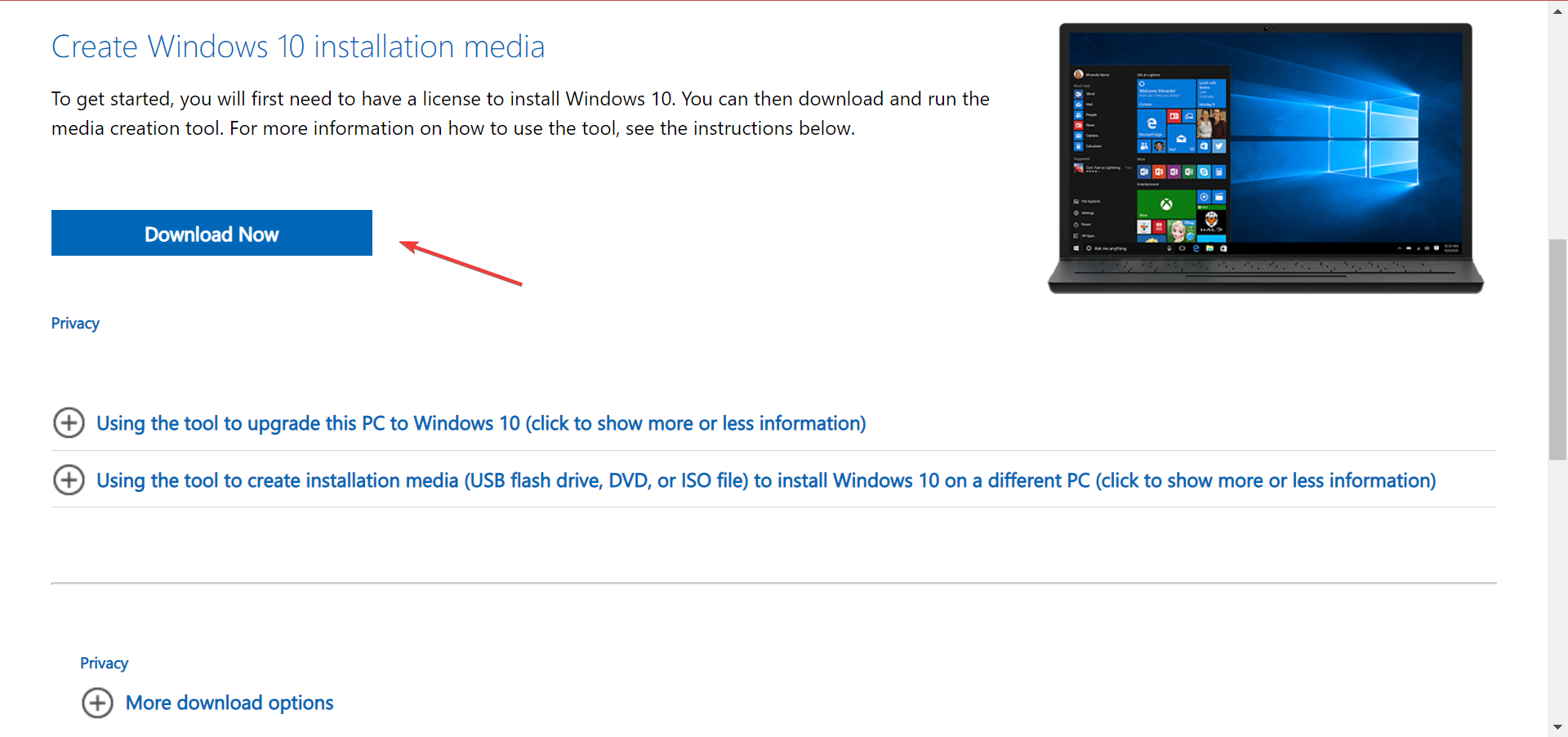
Task: Click the Windows 10 laptop image
Action: click(x=1266, y=158)
